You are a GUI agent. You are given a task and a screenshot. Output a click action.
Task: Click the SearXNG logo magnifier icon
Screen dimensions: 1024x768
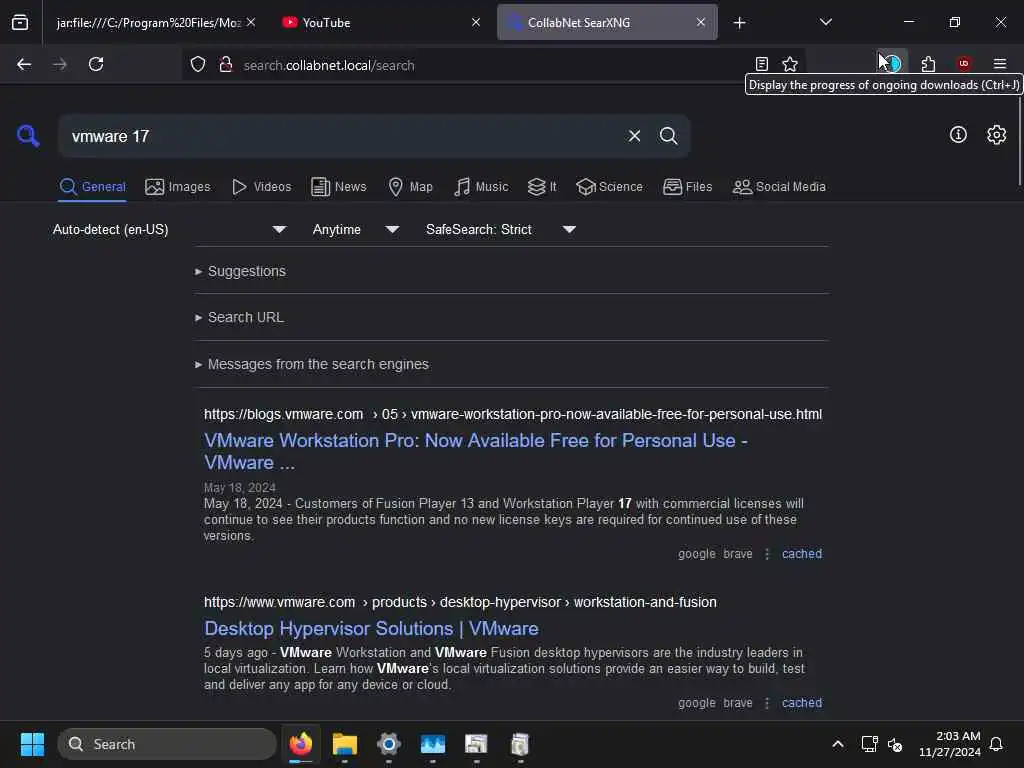28,136
